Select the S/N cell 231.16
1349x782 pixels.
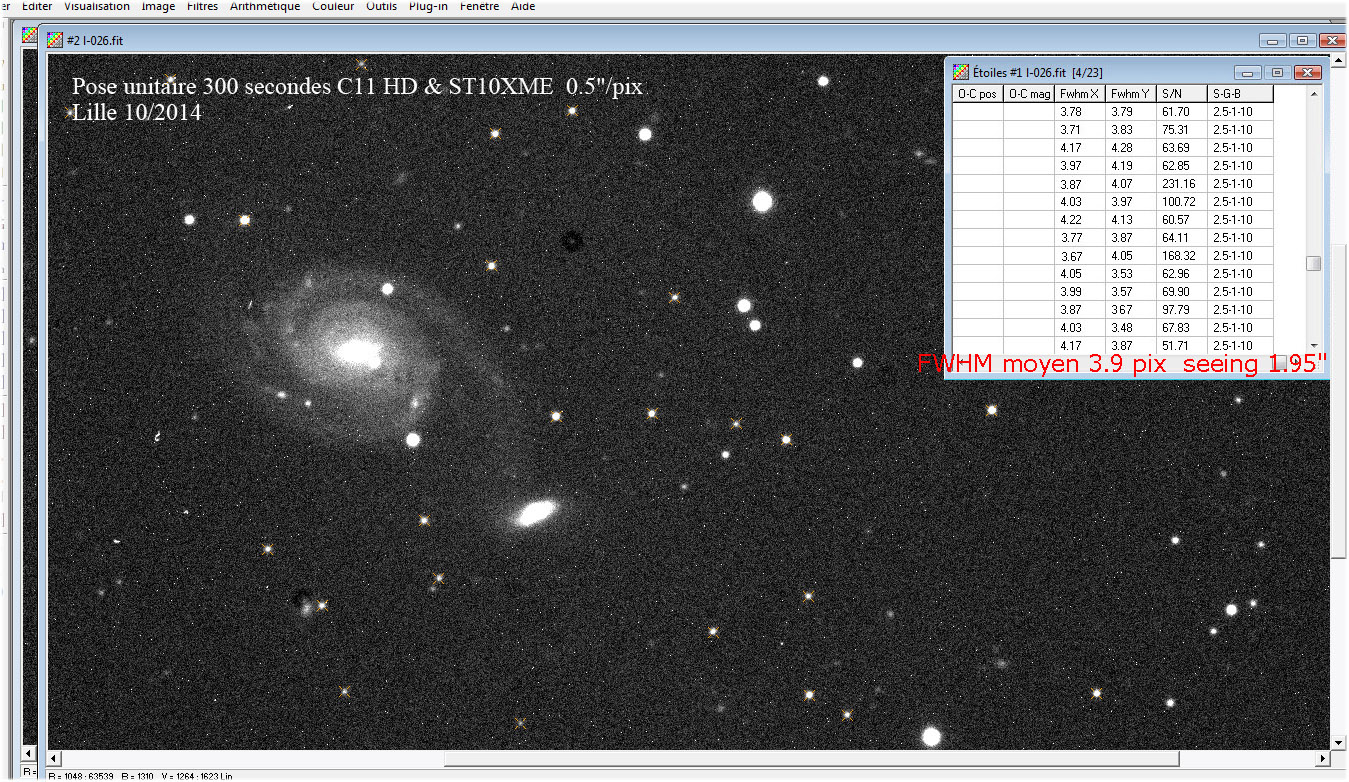coord(1183,184)
